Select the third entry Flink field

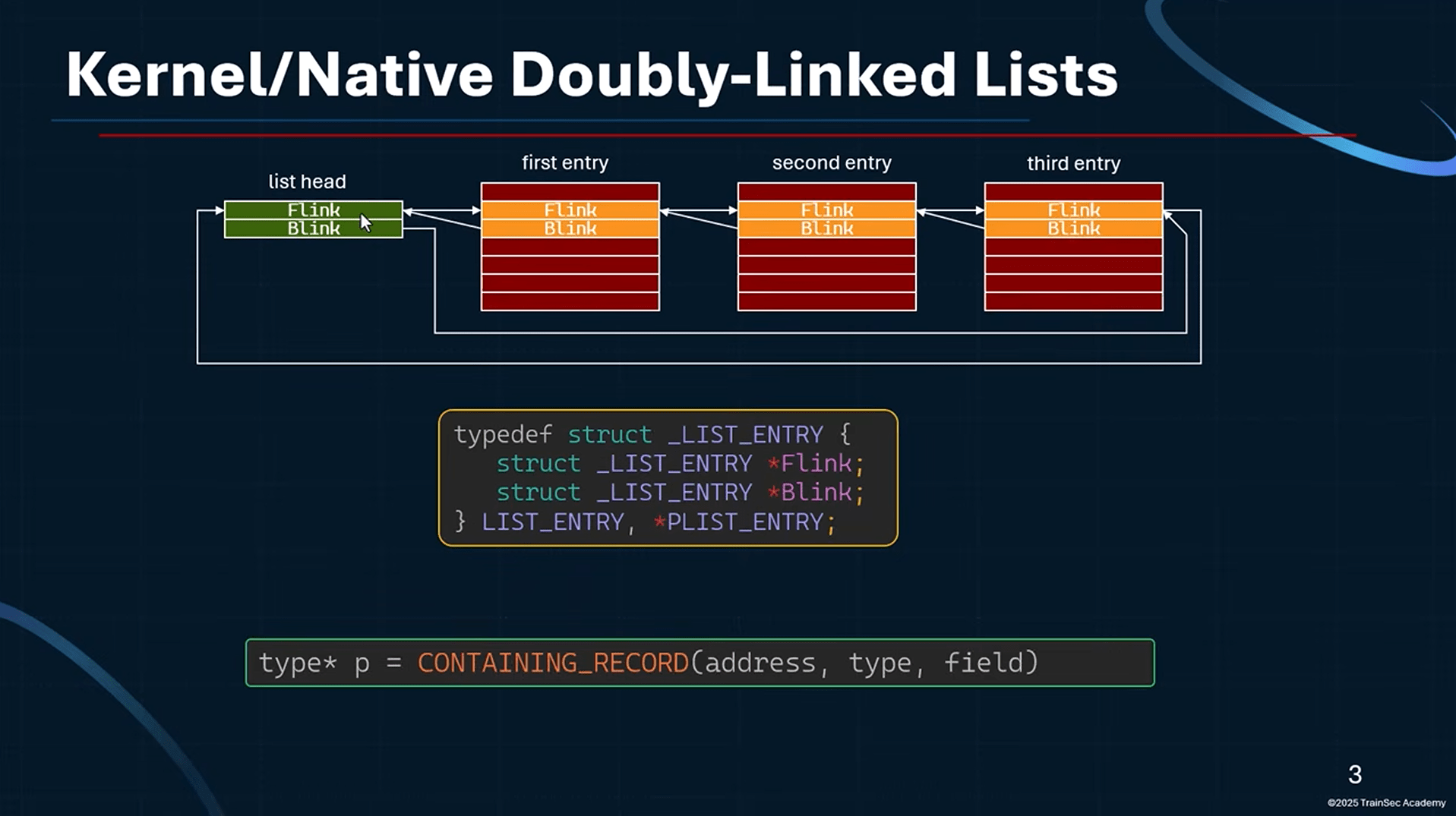pyautogui.click(x=1072, y=210)
